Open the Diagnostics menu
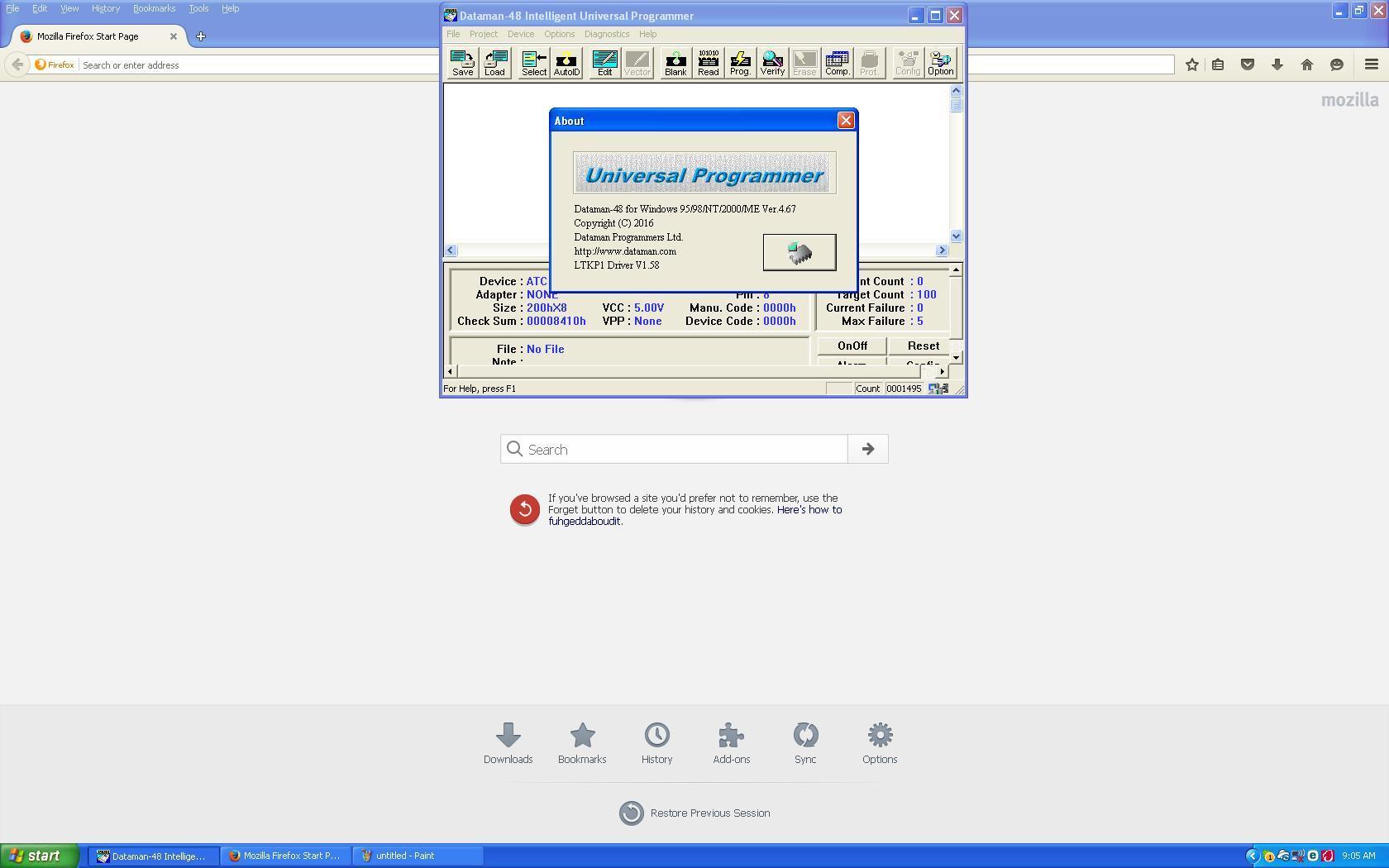The height and width of the screenshot is (868, 1389). 606,34
